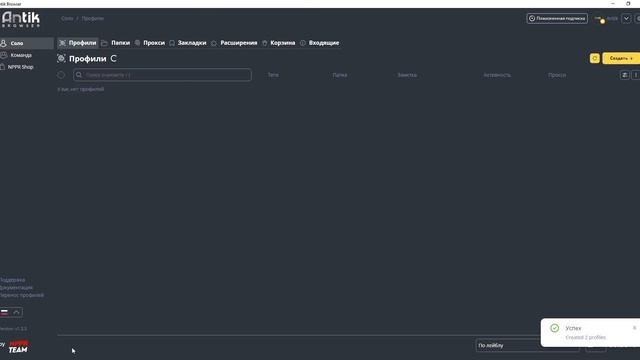Open the Прокси tab
This screenshot has height=360, width=640.
(149, 43)
